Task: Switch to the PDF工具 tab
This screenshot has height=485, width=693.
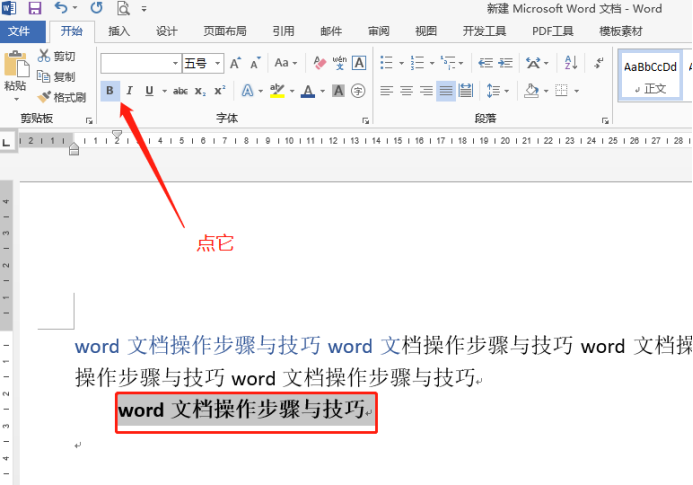Action: point(552,31)
